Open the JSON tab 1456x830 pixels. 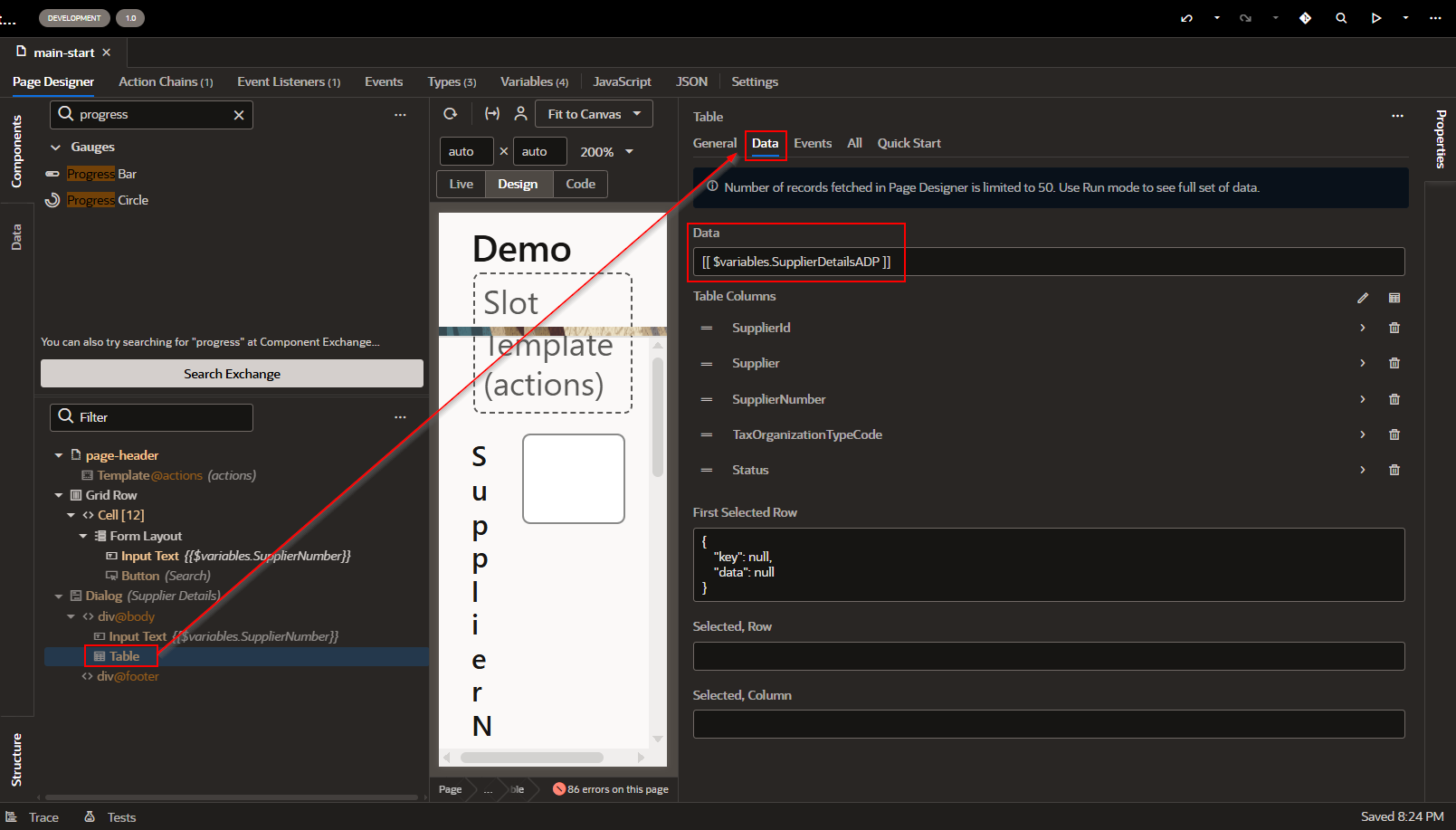691,81
